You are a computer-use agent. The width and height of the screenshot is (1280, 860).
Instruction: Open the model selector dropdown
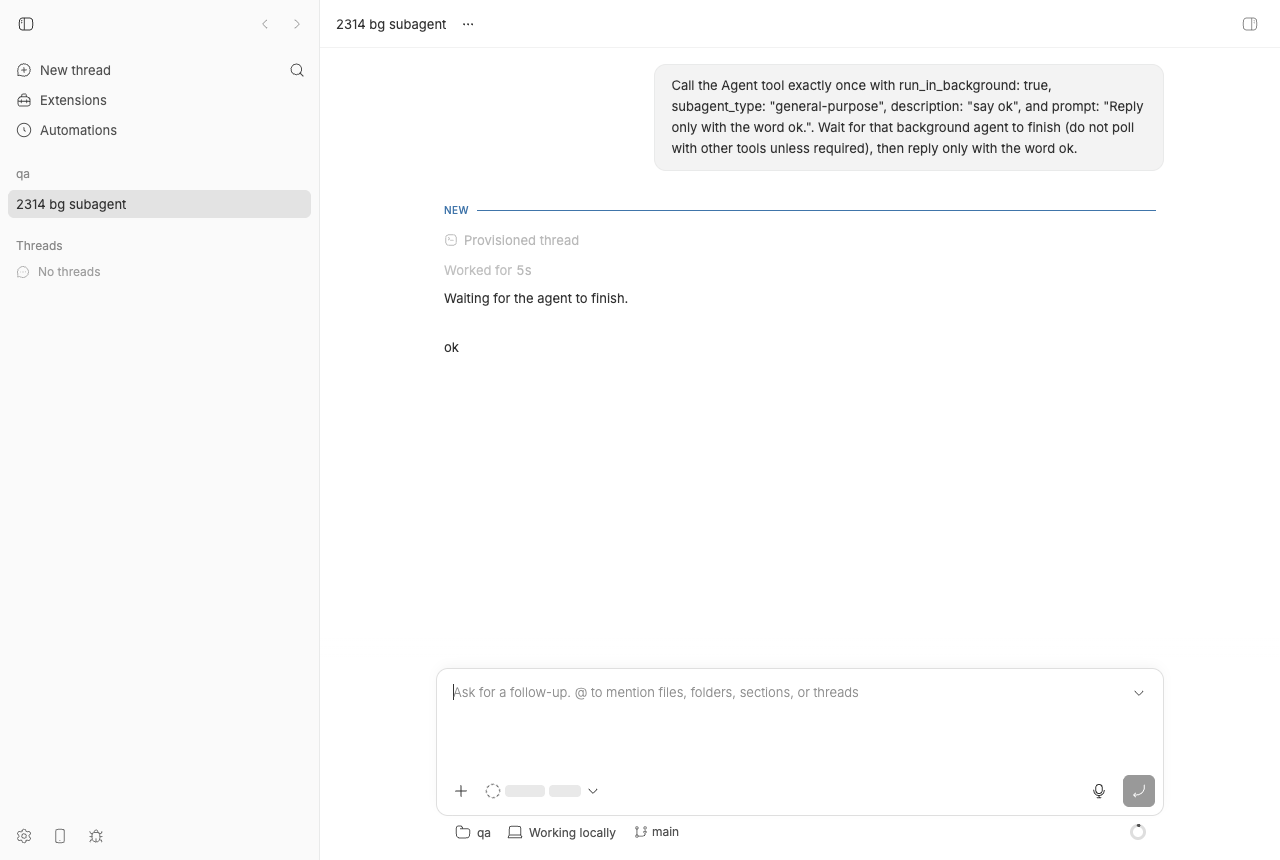542,791
